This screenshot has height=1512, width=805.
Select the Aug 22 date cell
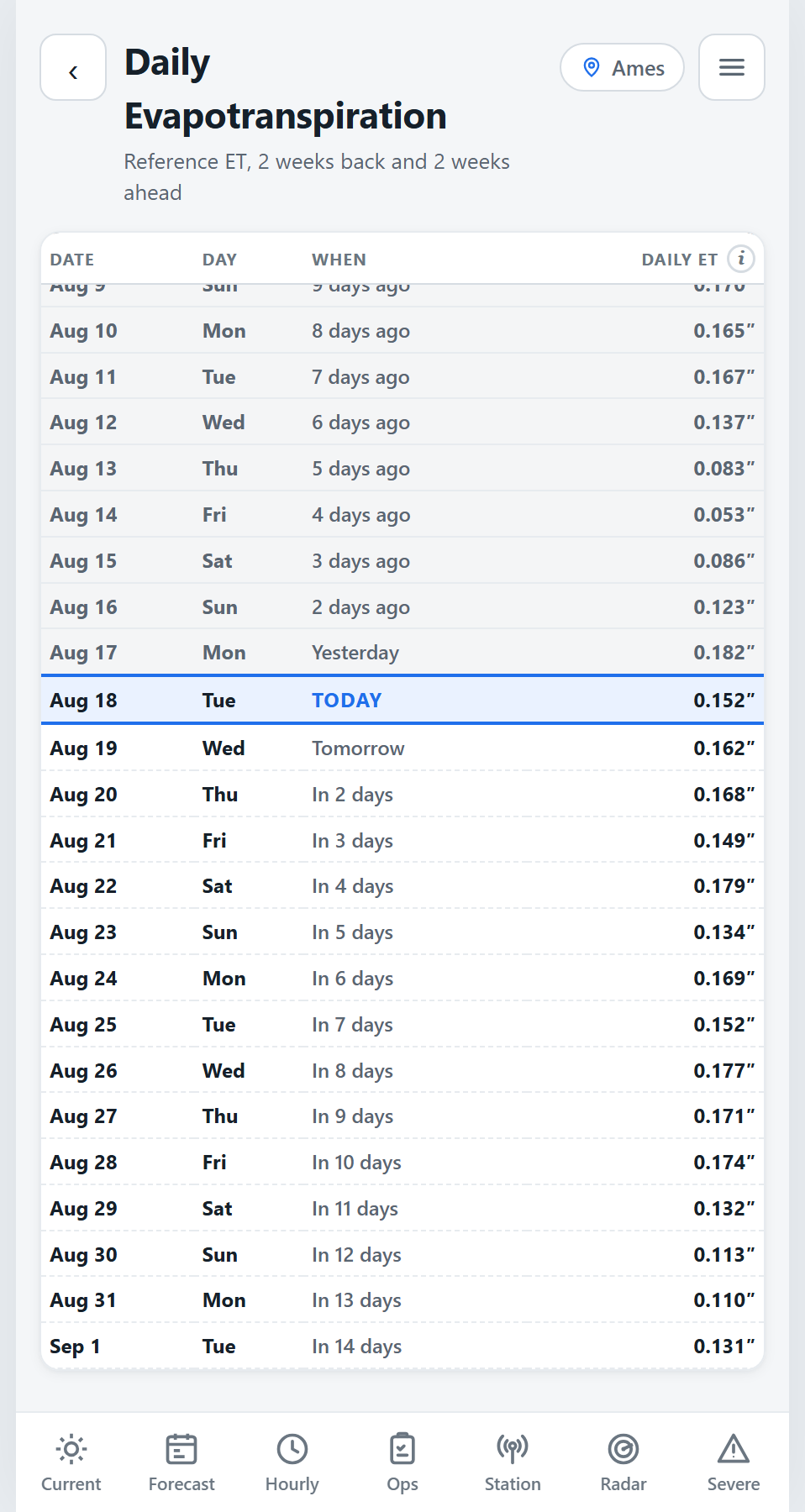pos(83,886)
